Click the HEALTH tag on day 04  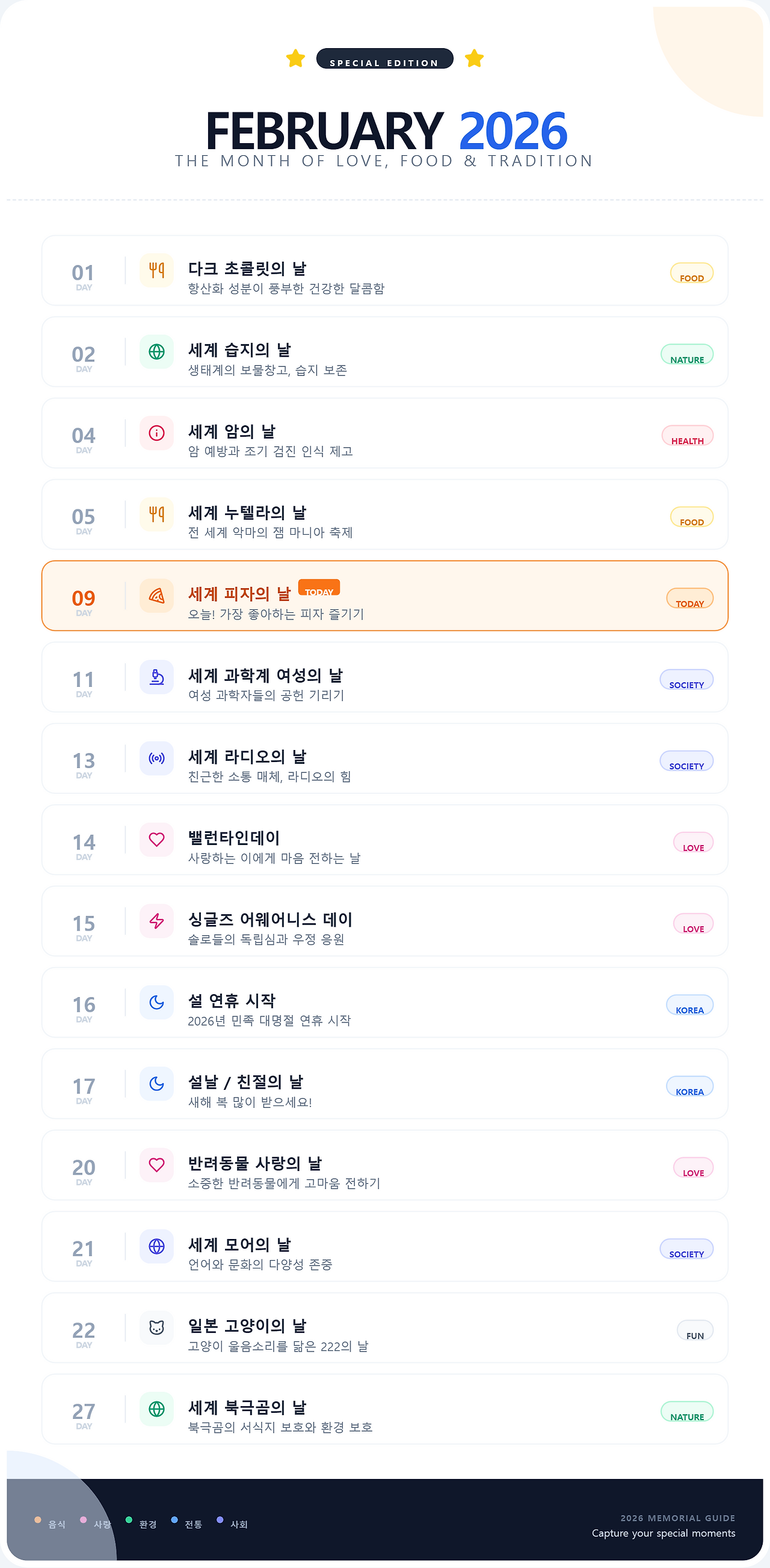[687, 436]
